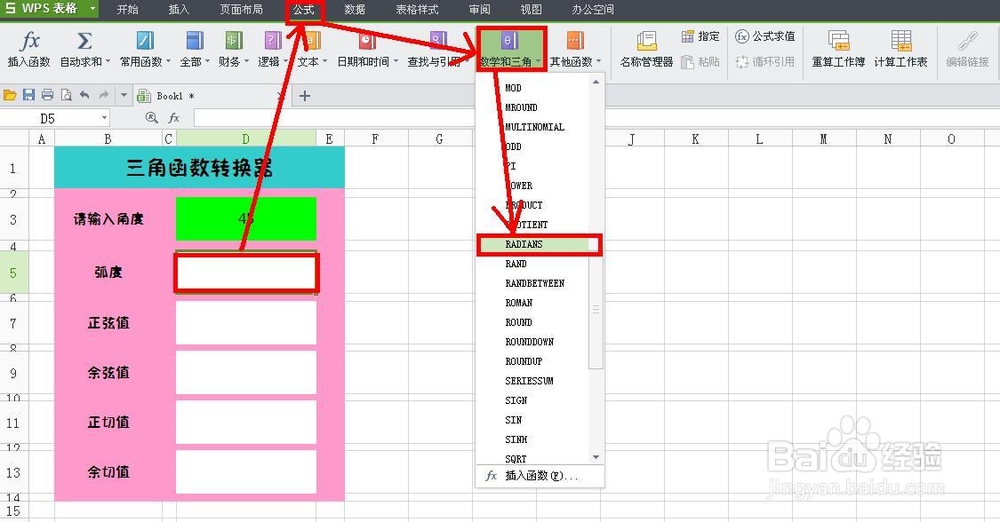Image resolution: width=1000 pixels, height=522 pixels.
Task: Open the name box D5 dropdown arrow
Action: pos(104,118)
